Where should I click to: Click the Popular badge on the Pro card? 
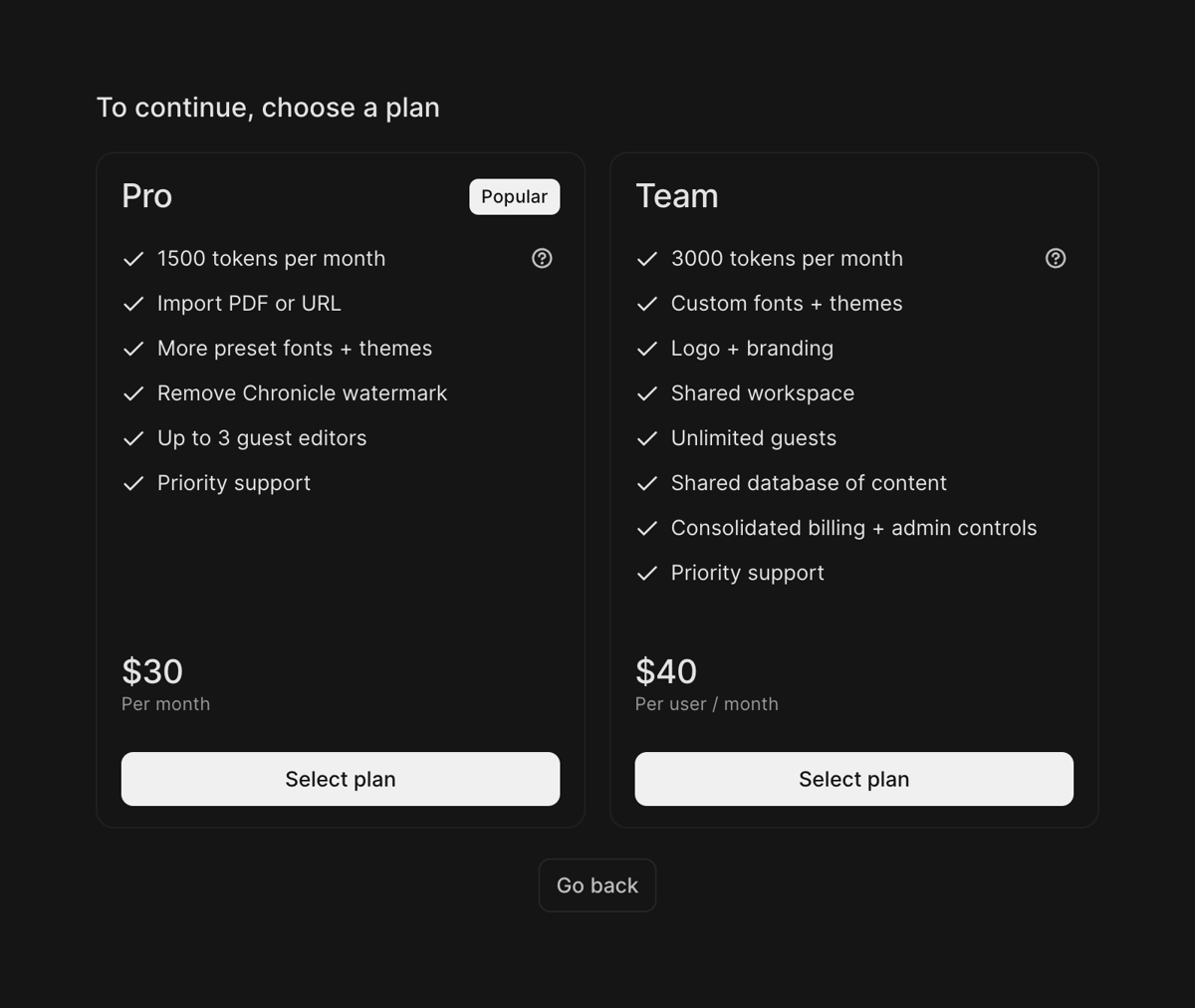pos(514,196)
